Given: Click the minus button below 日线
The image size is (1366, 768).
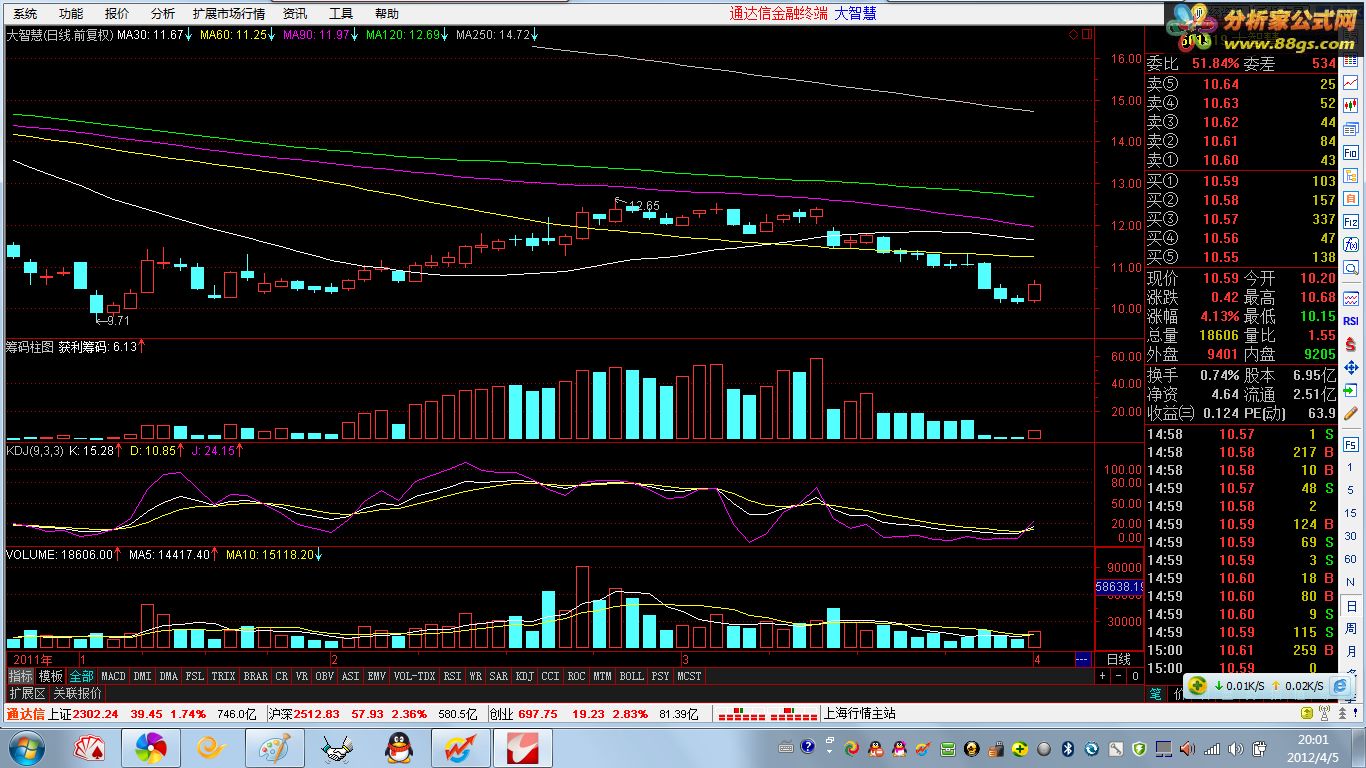Looking at the screenshot, I should [x=1119, y=676].
